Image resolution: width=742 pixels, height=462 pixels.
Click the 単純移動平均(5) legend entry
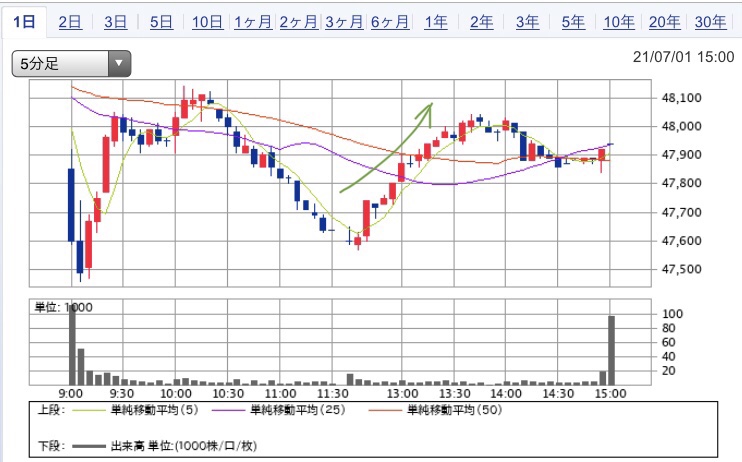click(134, 410)
